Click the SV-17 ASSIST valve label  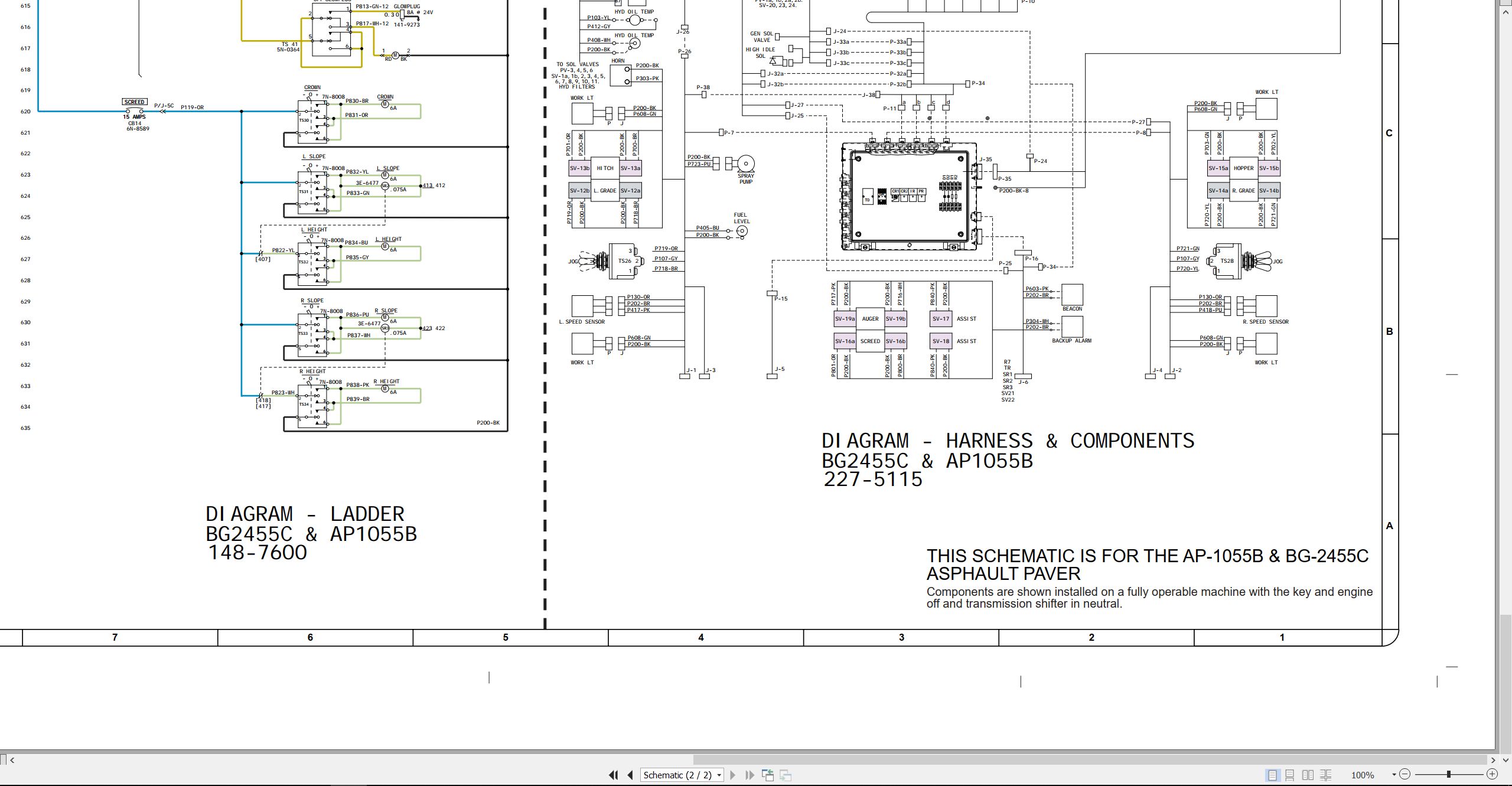pos(941,319)
